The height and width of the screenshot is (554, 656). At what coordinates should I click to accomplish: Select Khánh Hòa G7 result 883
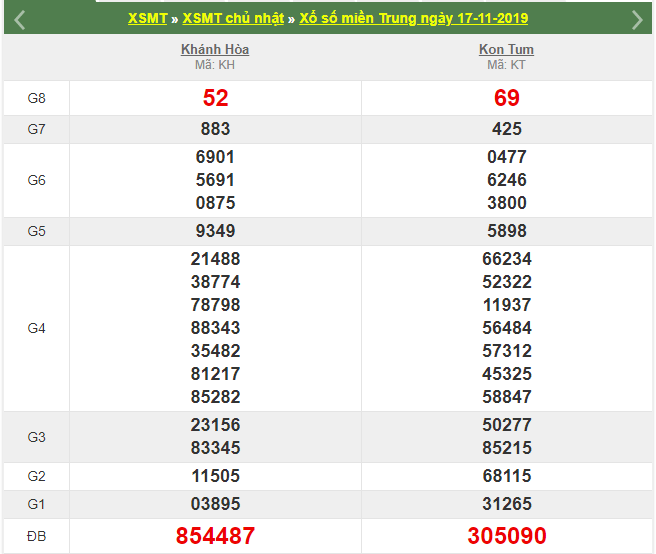click(215, 129)
